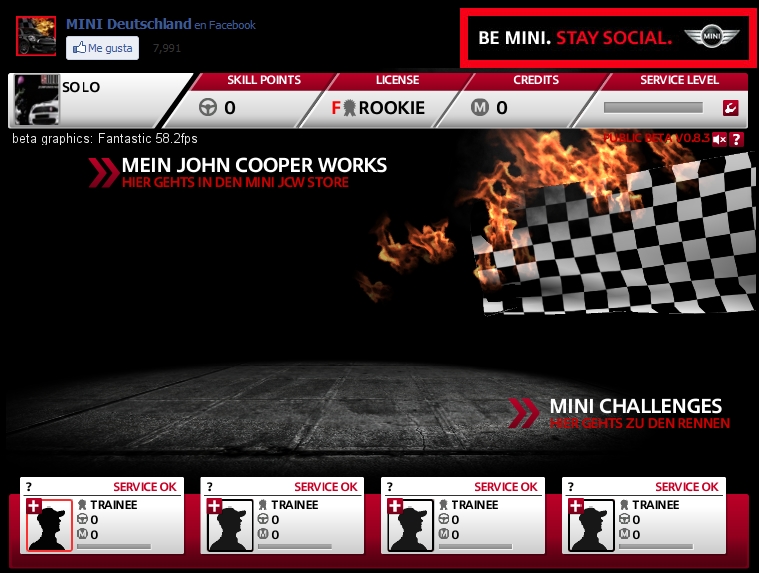Screen dimensions: 759x573
Task: Select the Service Level header tab
Action: point(679,80)
